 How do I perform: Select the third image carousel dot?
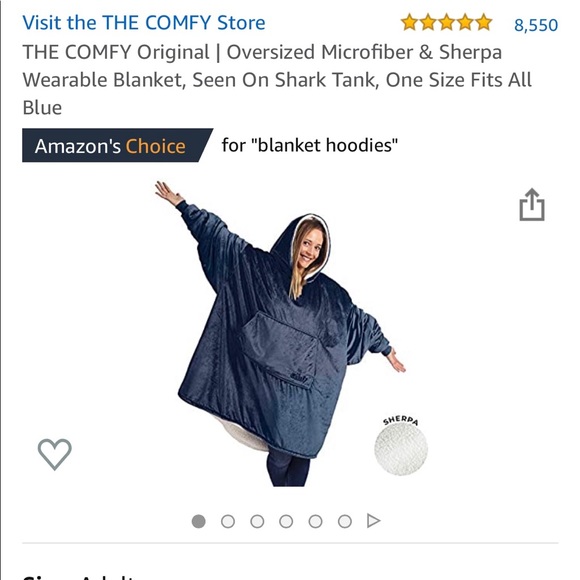(257, 522)
